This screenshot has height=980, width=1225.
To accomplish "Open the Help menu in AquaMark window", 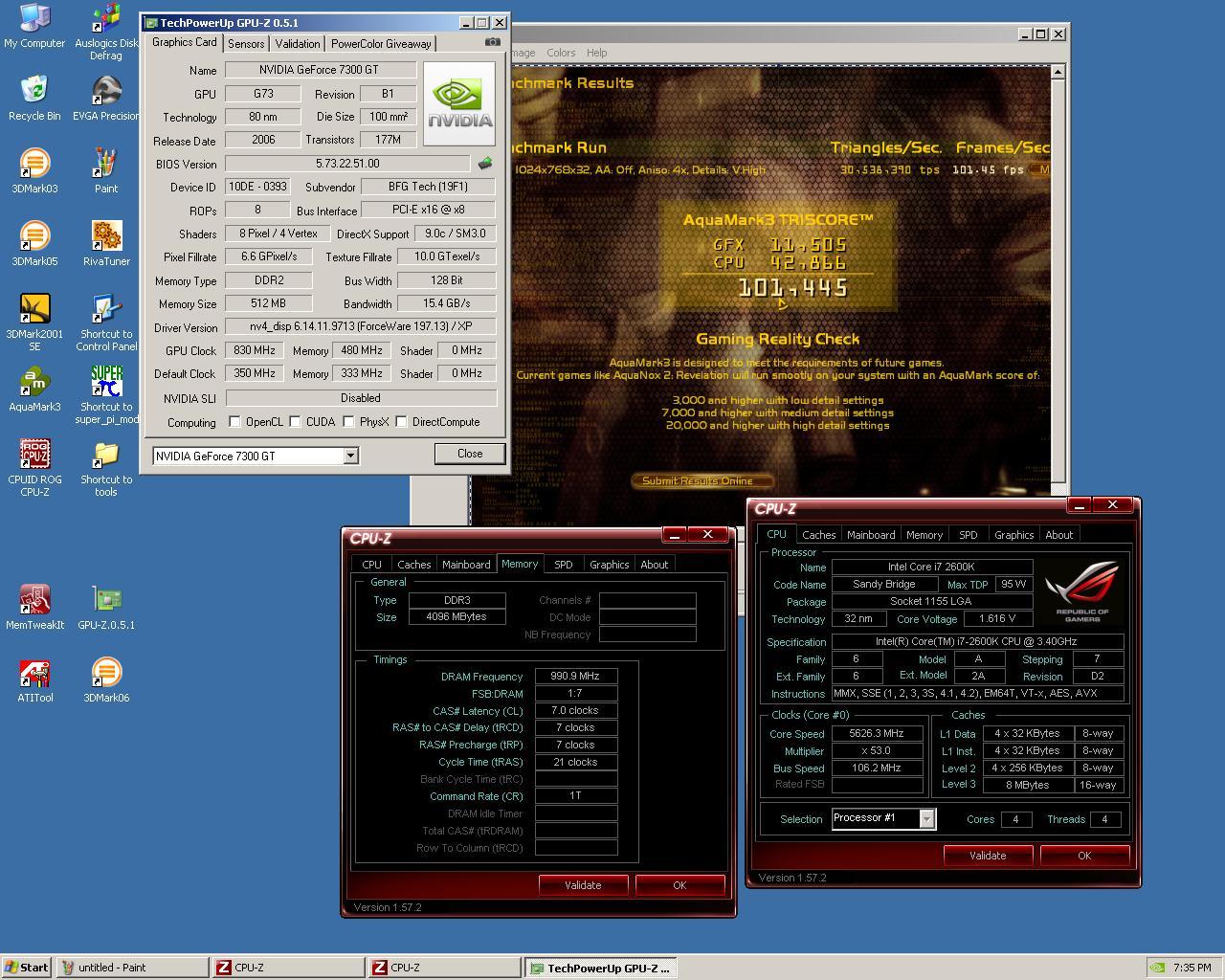I will tap(596, 53).
